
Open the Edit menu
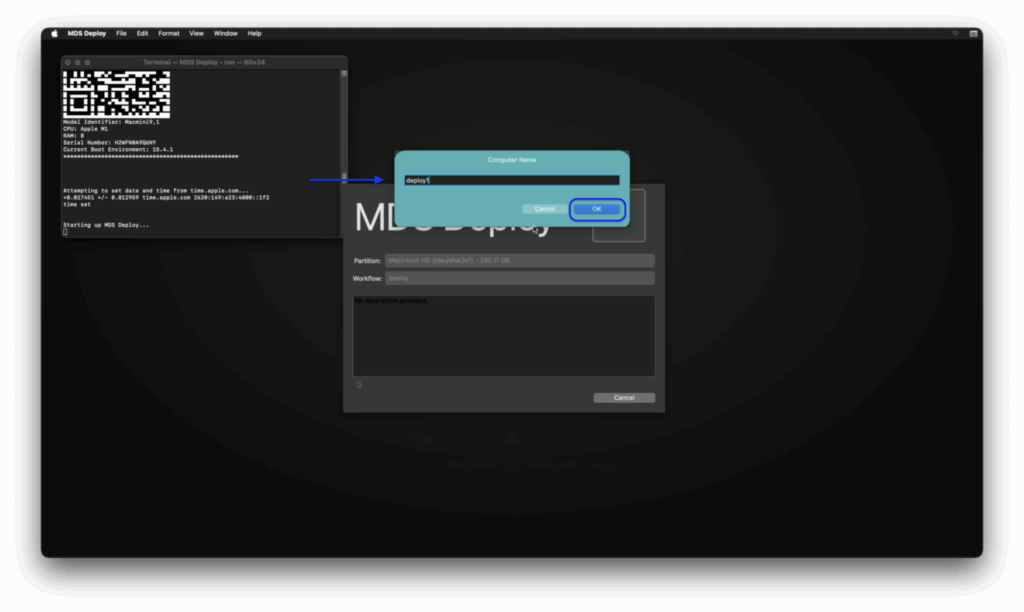(x=142, y=33)
